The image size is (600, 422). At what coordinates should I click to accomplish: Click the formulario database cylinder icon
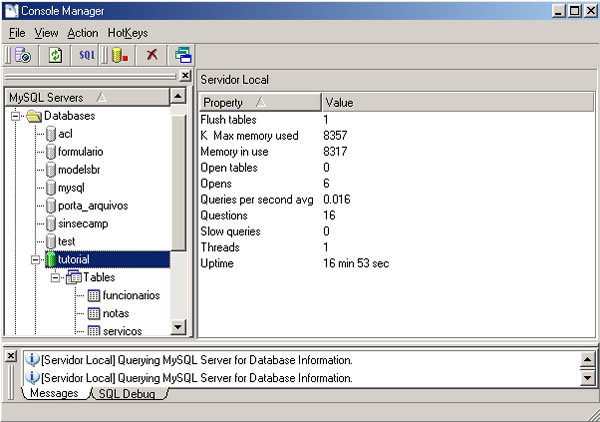click(51, 152)
